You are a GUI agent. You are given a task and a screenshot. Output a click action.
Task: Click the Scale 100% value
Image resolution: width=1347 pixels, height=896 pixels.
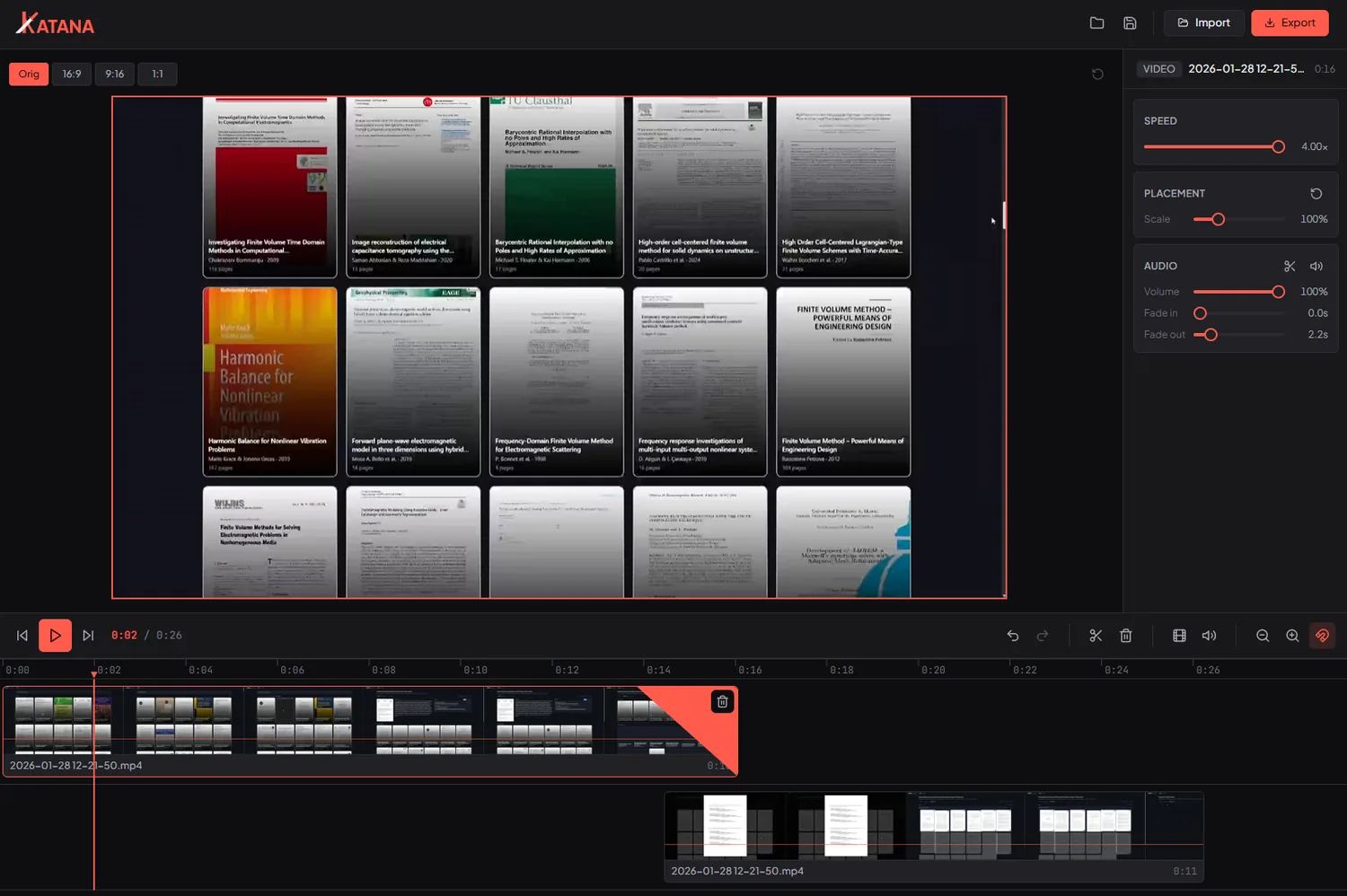pyautogui.click(x=1314, y=219)
